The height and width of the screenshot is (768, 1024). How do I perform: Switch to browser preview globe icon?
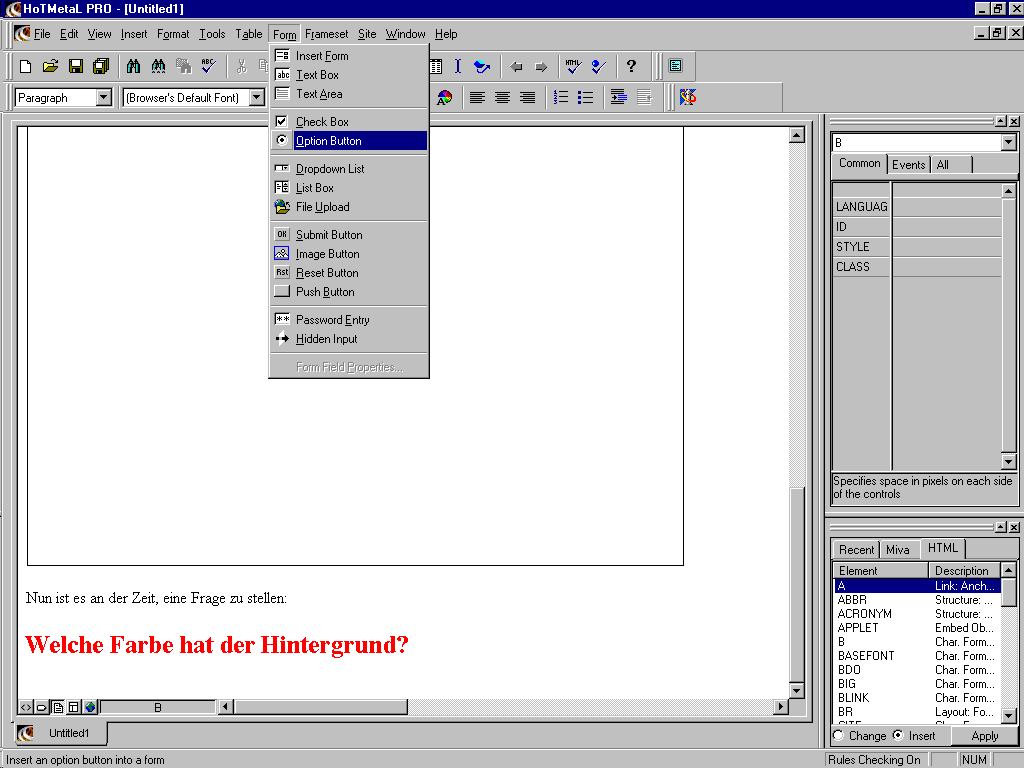[x=90, y=707]
